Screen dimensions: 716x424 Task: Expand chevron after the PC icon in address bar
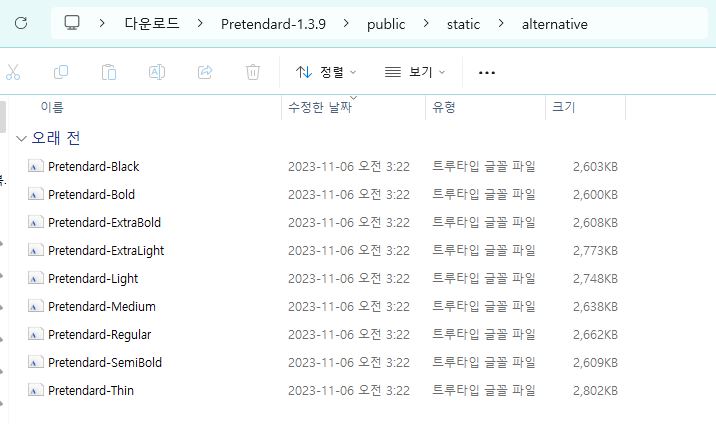[x=102, y=23]
